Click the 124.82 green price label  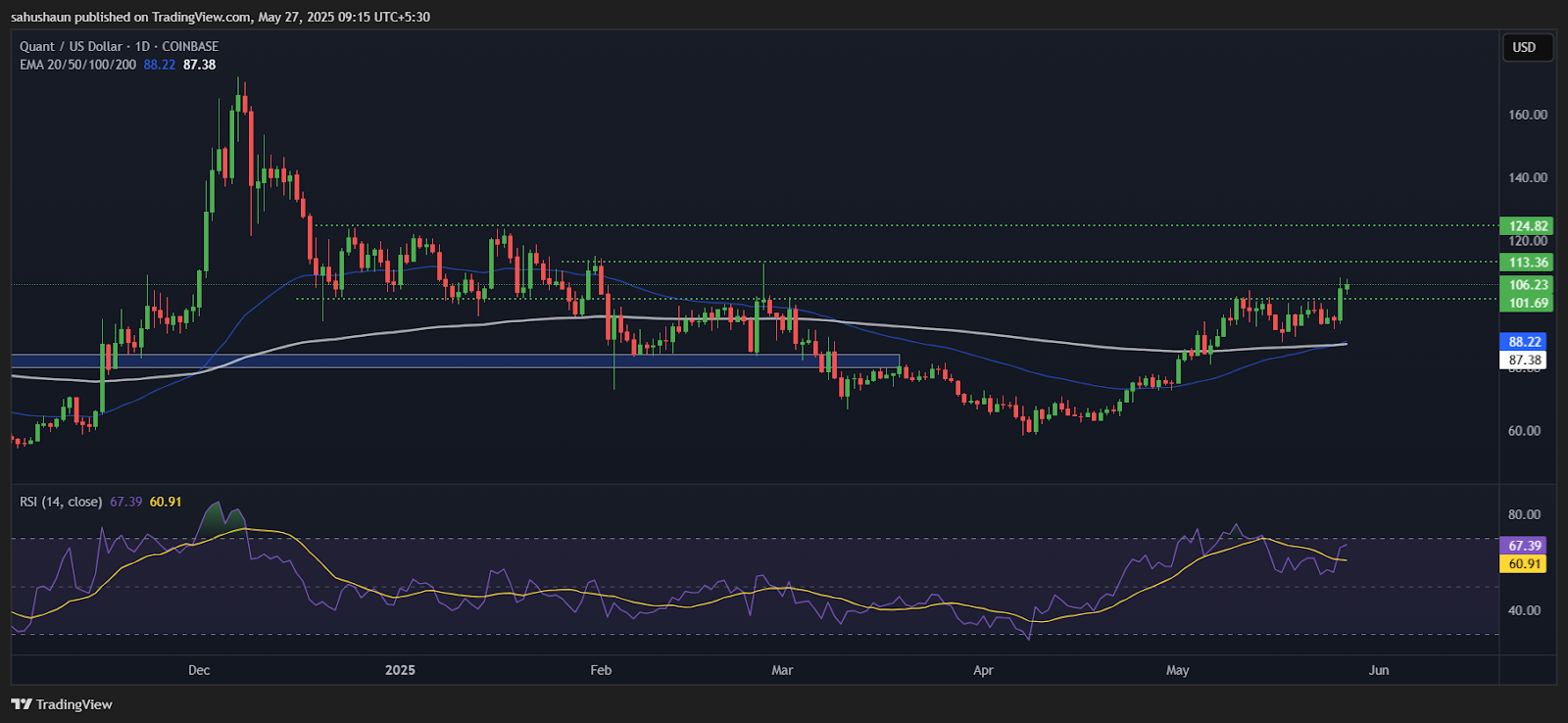point(1527,225)
